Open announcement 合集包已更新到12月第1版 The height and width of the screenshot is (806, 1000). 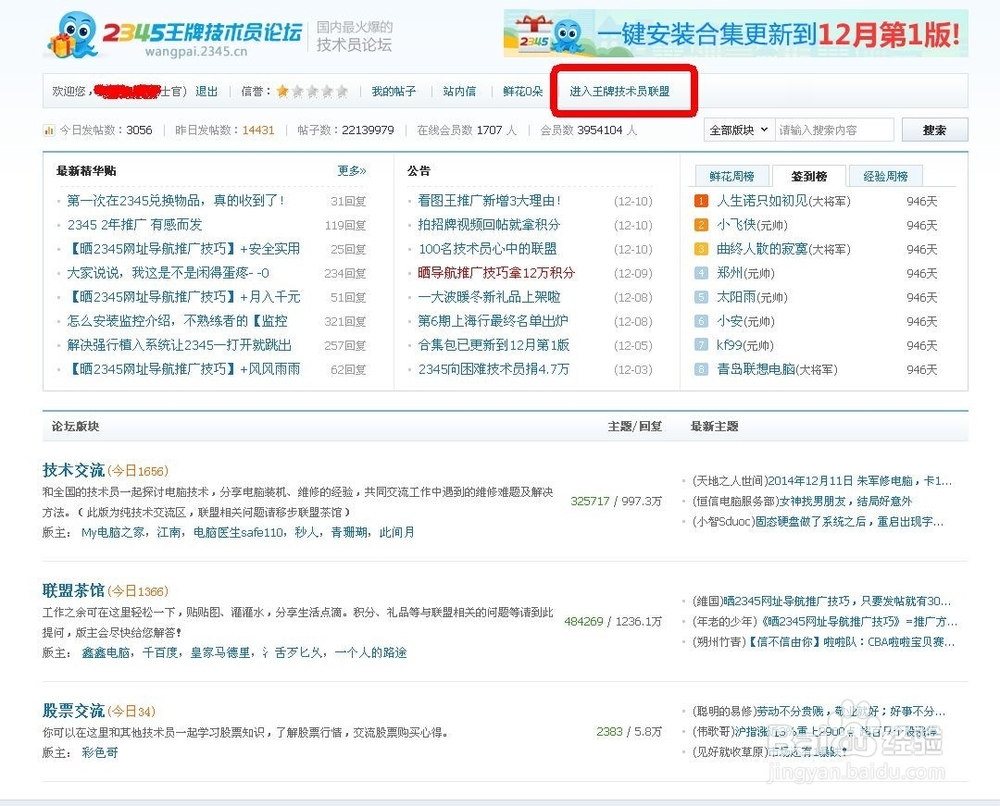494,345
